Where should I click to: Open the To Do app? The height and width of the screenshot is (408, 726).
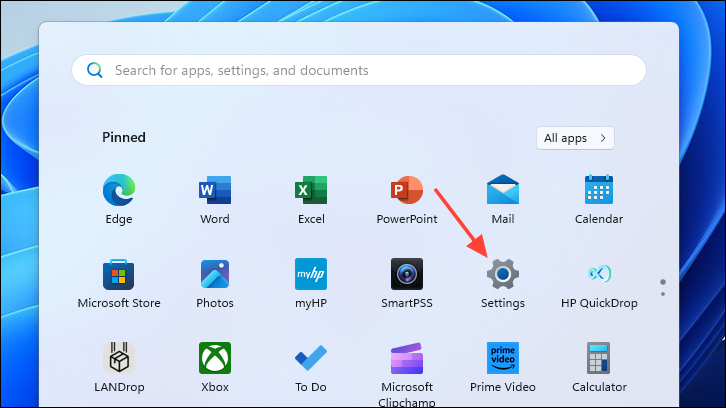pyautogui.click(x=311, y=358)
